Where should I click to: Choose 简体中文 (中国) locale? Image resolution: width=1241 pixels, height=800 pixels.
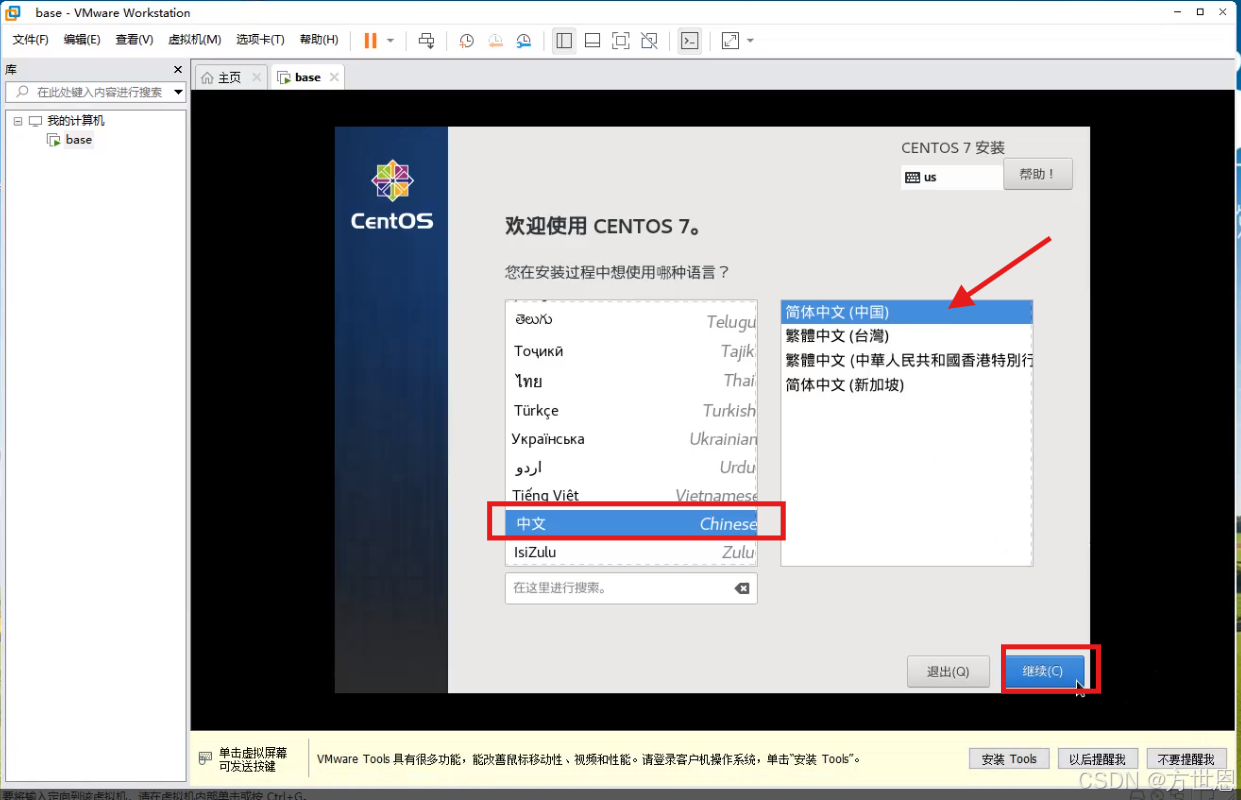tap(907, 312)
